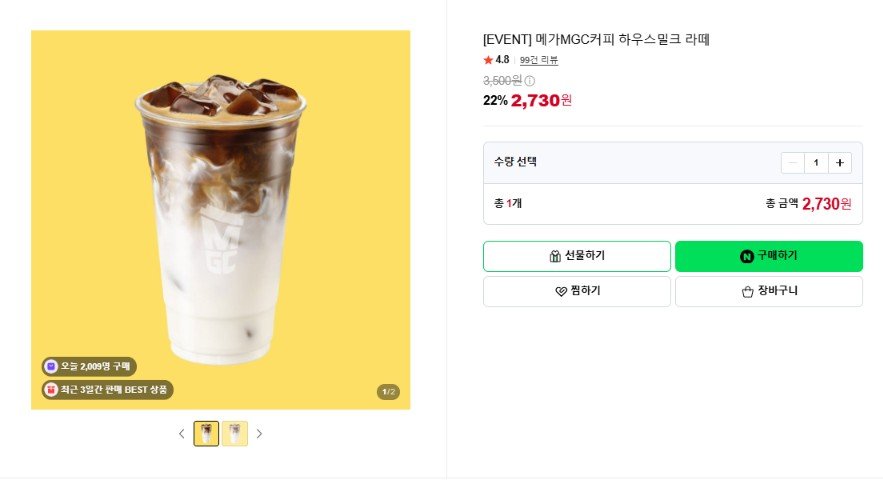Click the Naver N icon on 구매하기
Viewport: 883px width, 491px height.
[x=747, y=256]
